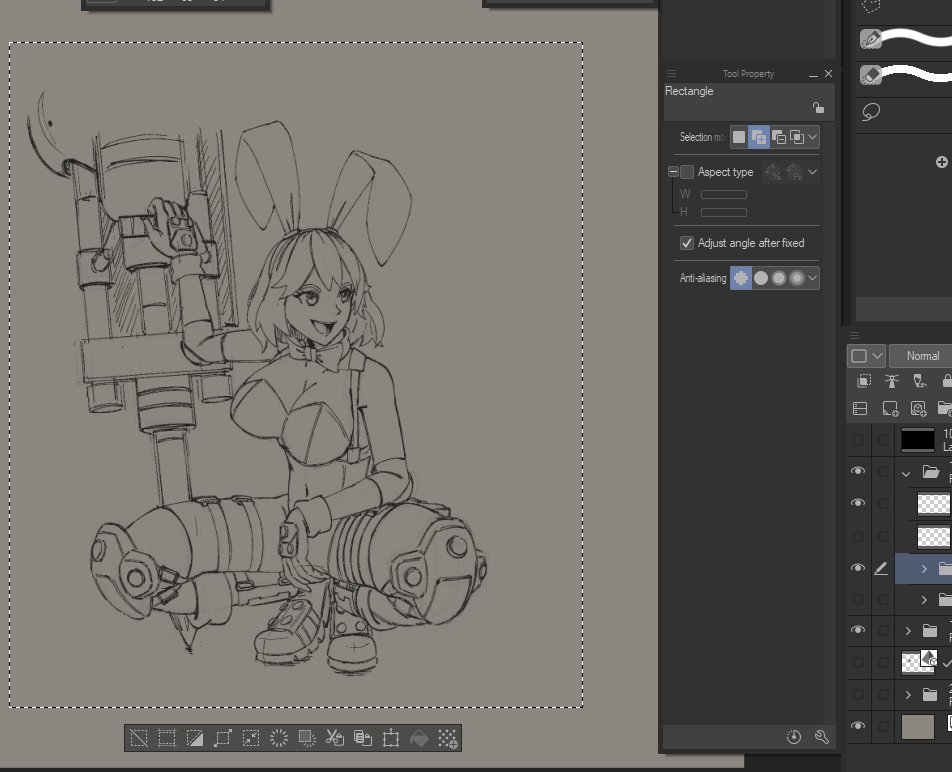Enable the Aspect type checkbox

point(687,172)
